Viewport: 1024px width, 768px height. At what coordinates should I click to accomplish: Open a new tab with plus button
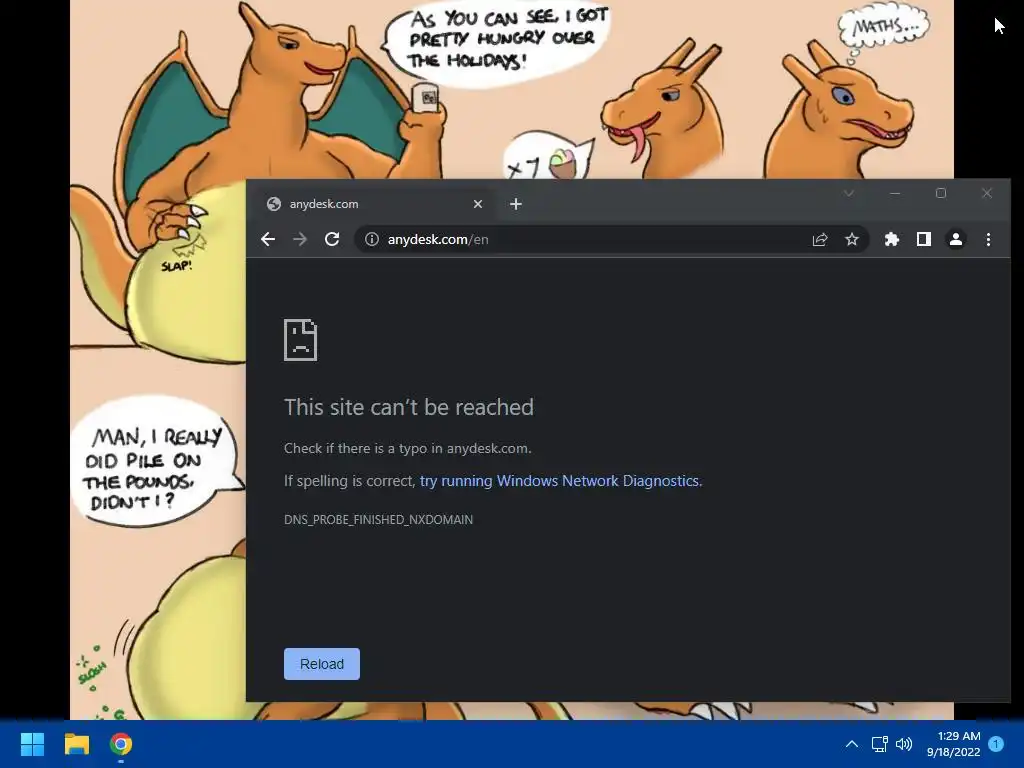[x=515, y=204]
